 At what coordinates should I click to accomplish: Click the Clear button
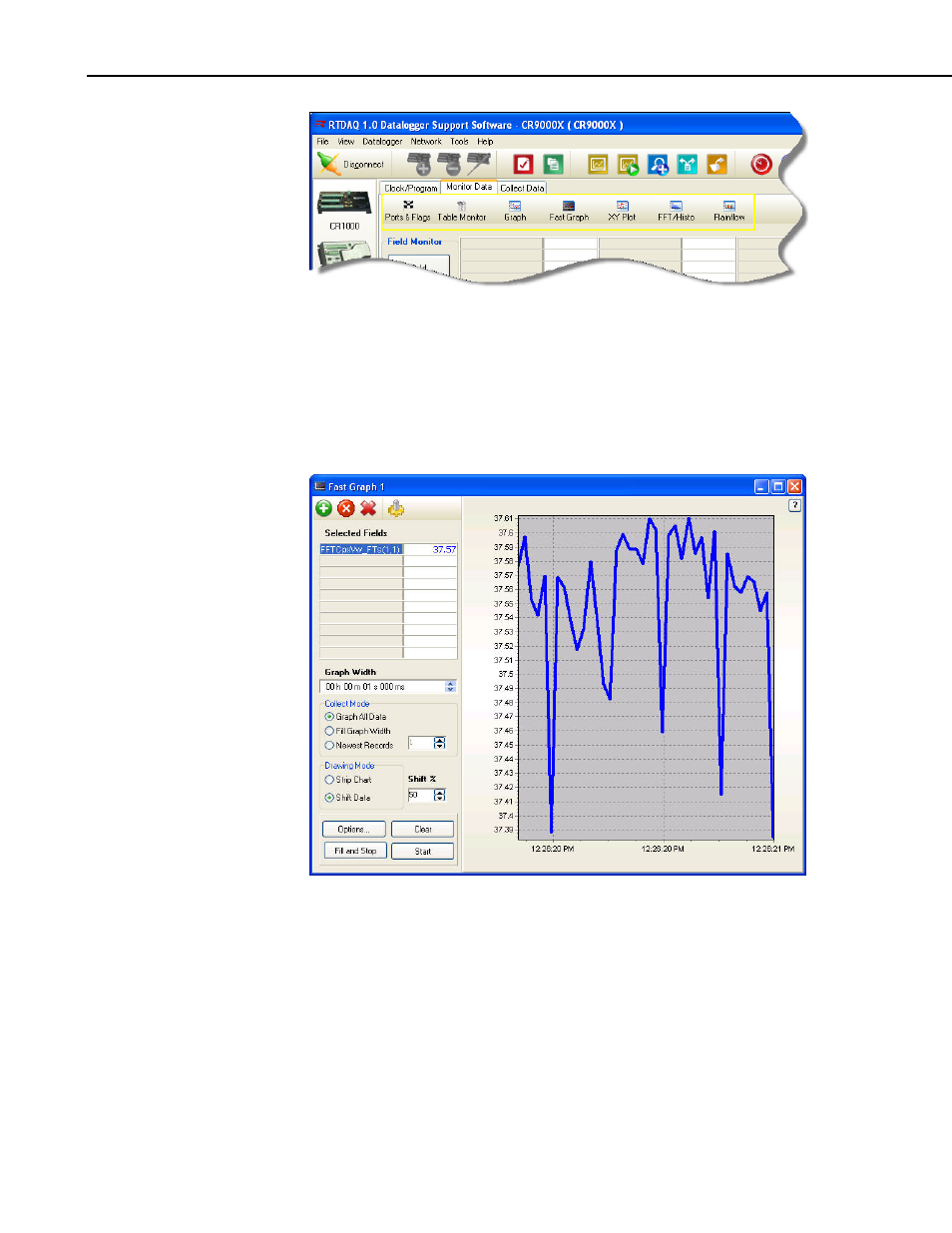(423, 830)
